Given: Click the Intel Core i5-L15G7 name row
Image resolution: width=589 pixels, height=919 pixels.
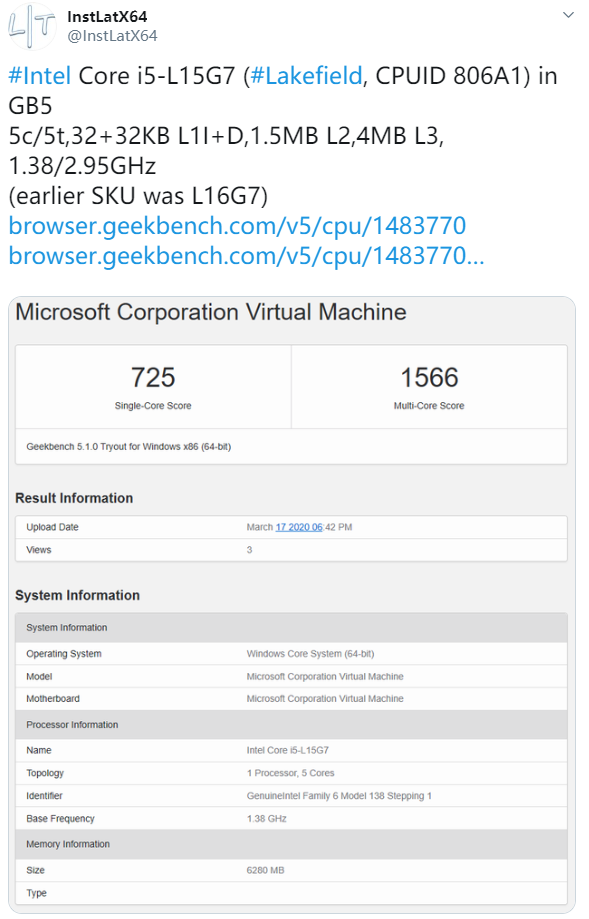Looking at the screenshot, I should [290, 750].
